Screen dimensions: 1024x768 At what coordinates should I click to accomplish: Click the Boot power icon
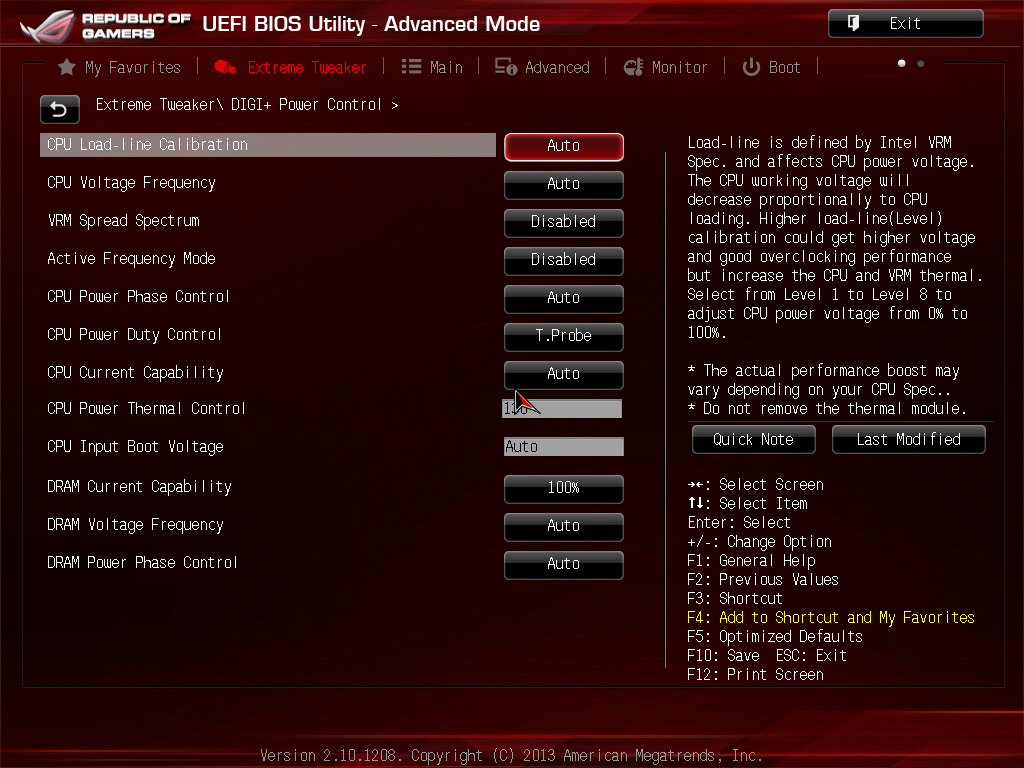click(751, 67)
